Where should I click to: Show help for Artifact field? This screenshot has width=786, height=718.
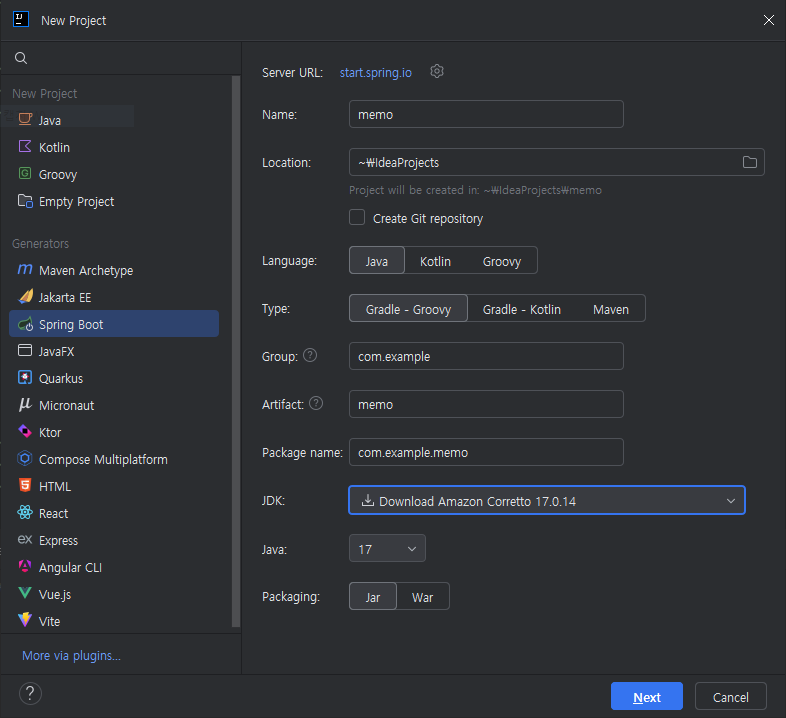tap(316, 403)
